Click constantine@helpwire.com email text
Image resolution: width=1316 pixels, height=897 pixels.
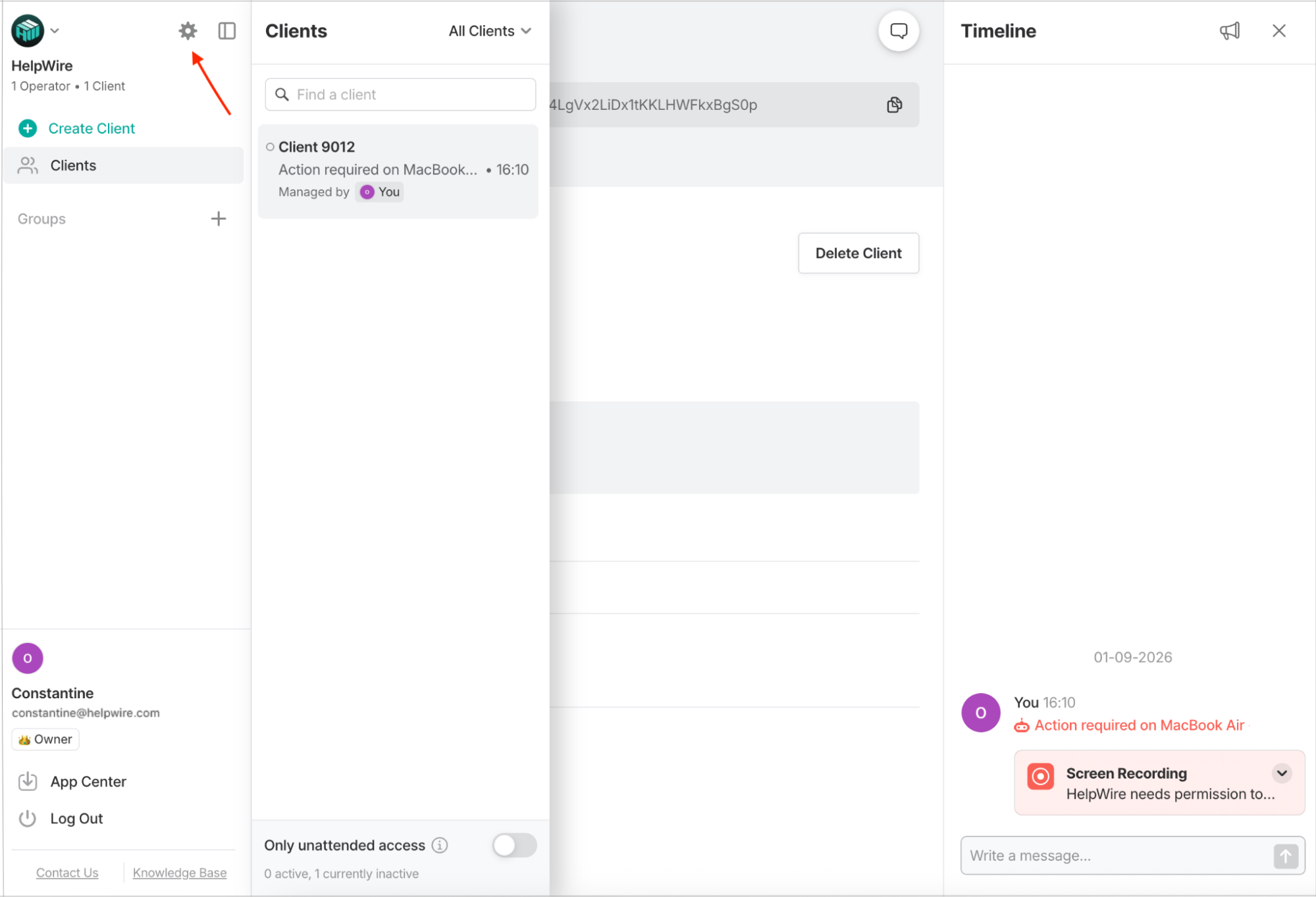coord(86,713)
